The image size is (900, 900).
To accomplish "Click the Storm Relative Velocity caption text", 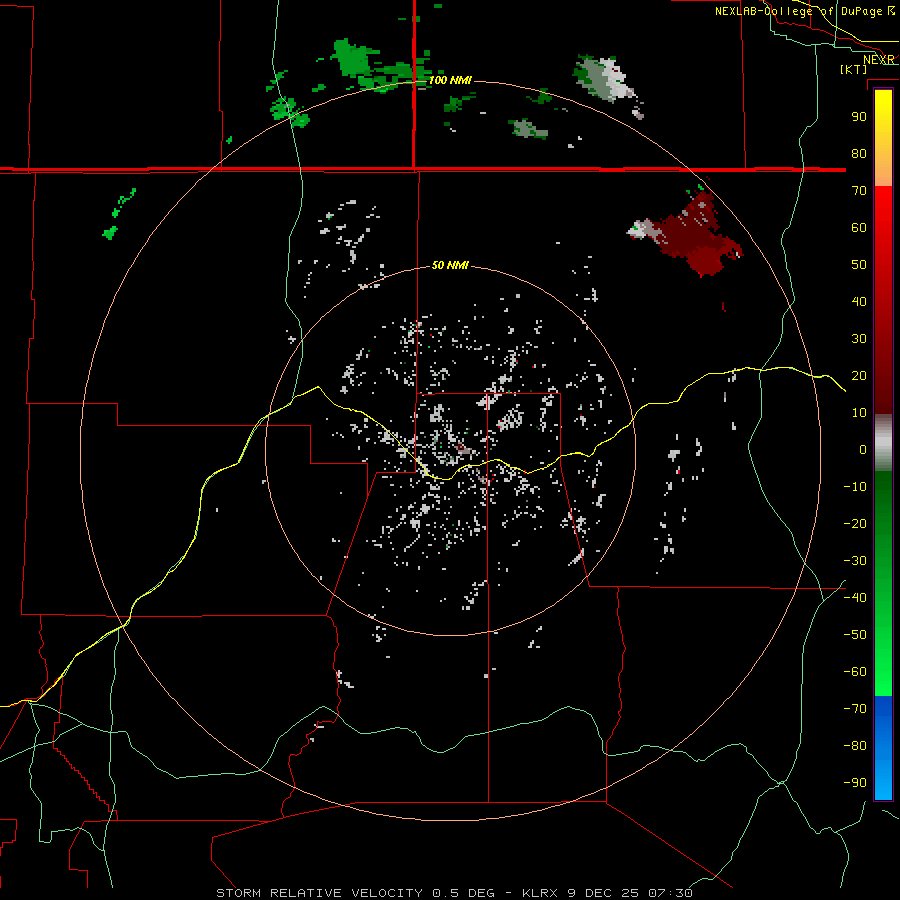I will pyautogui.click(x=454, y=893).
